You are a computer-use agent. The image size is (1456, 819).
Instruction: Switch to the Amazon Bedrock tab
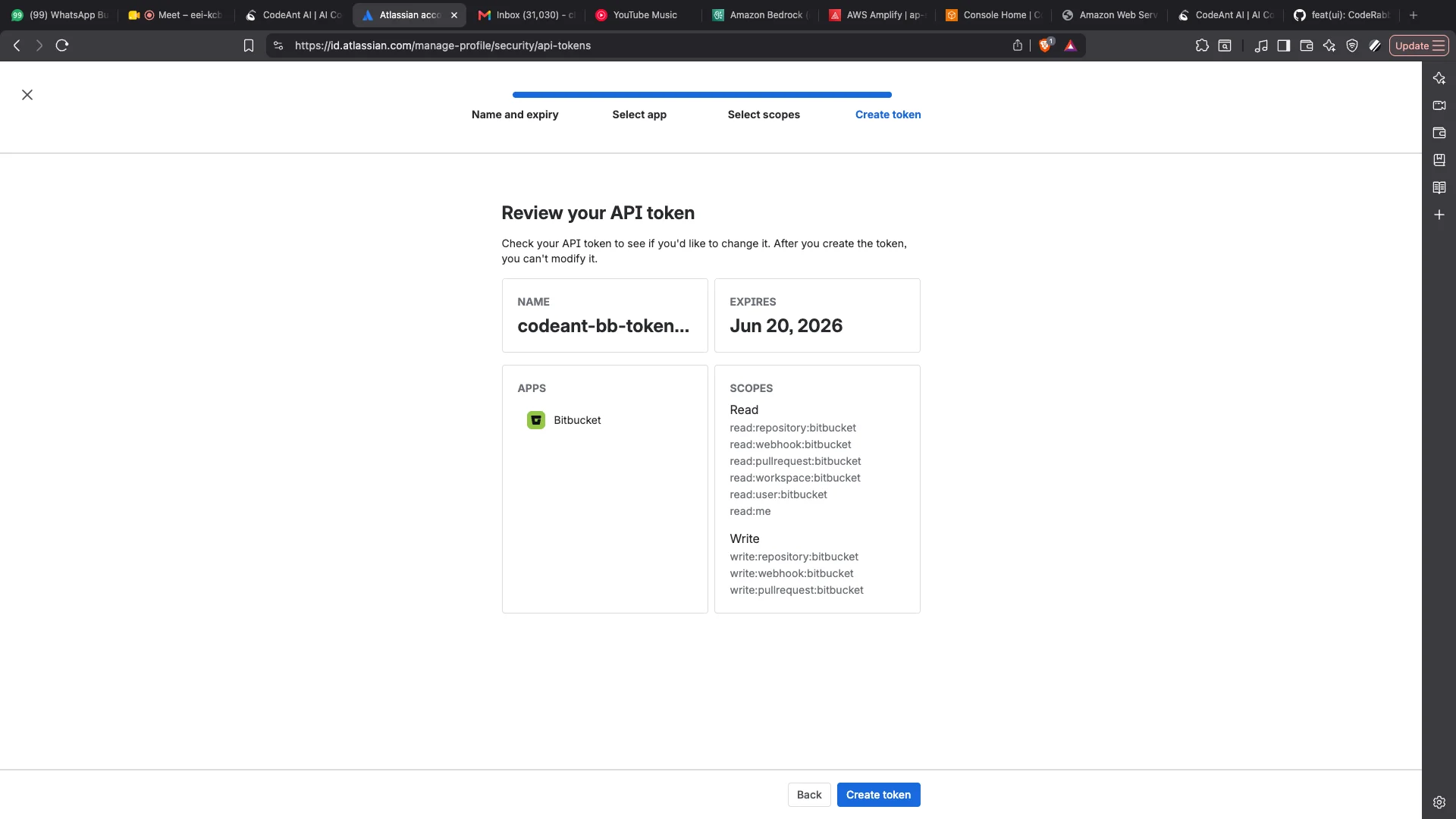click(x=761, y=15)
